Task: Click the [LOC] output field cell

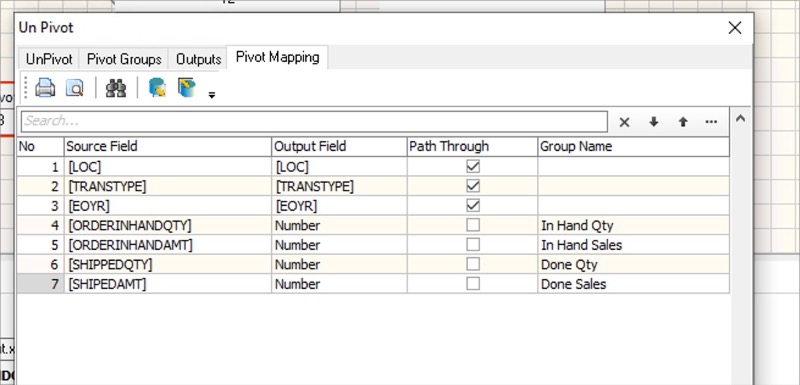Action: coord(339,167)
